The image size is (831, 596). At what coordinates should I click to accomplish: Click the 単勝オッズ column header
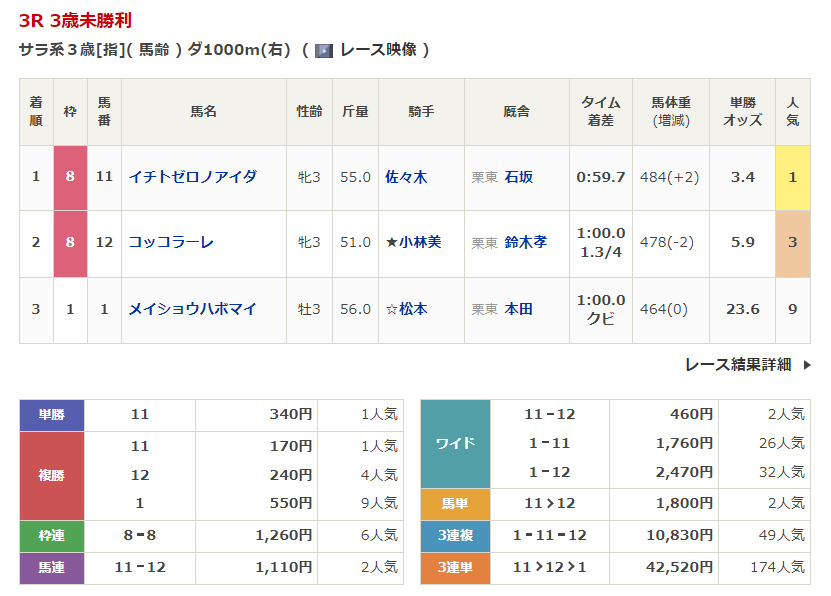click(742, 111)
